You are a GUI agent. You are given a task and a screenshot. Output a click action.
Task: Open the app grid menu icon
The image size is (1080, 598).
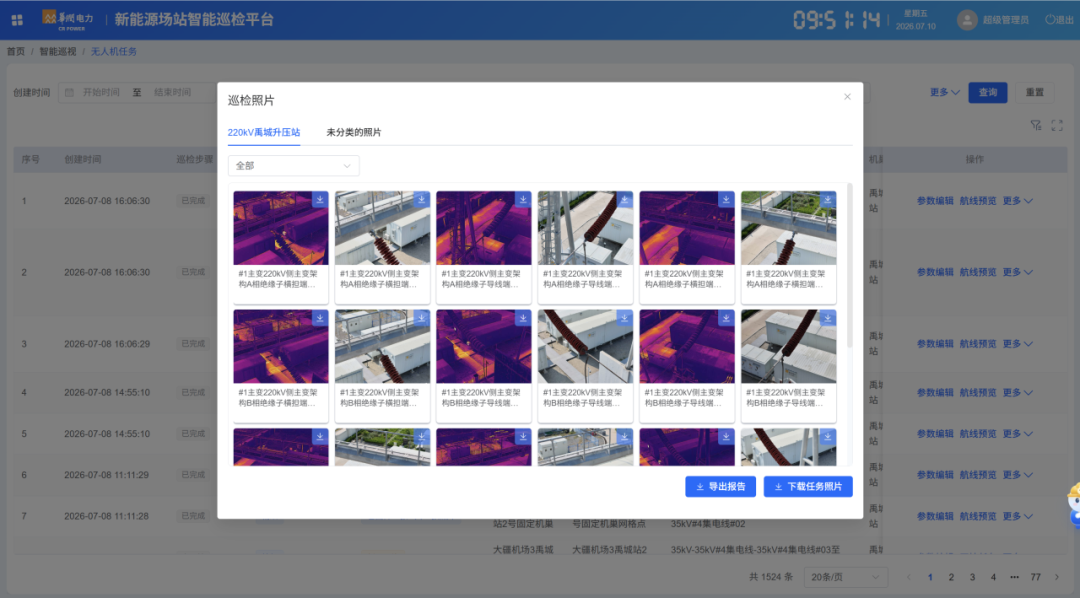17,20
